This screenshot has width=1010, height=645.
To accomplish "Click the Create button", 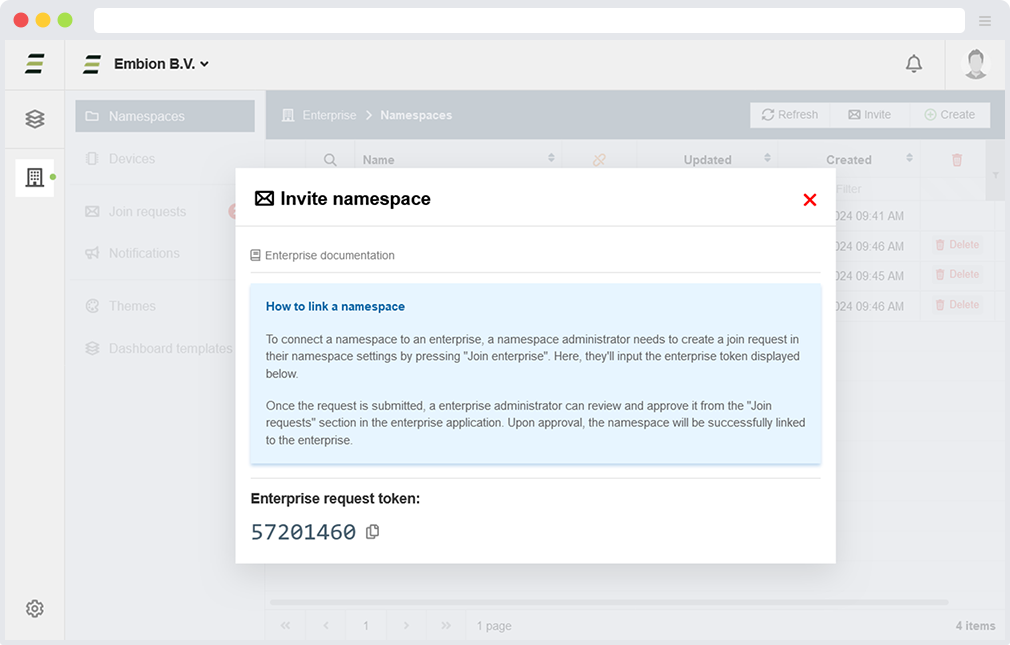I will pos(949,115).
